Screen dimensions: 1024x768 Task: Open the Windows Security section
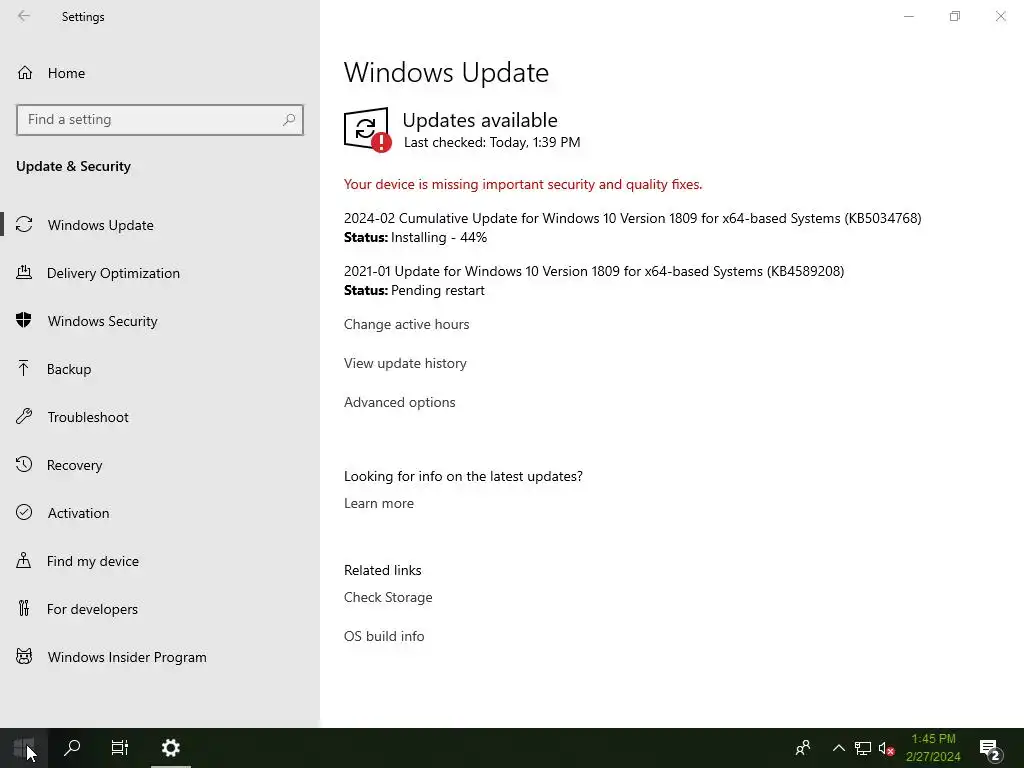103,321
